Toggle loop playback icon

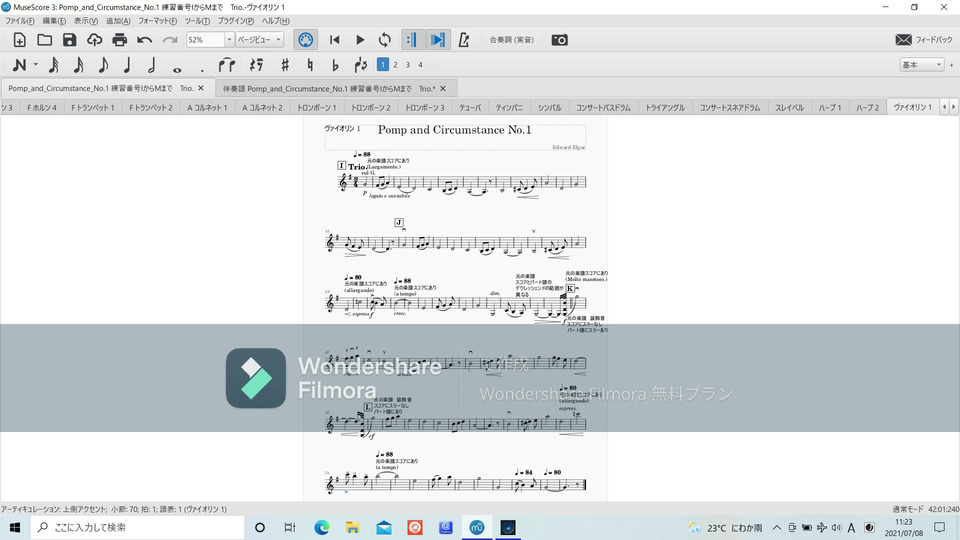pos(384,40)
